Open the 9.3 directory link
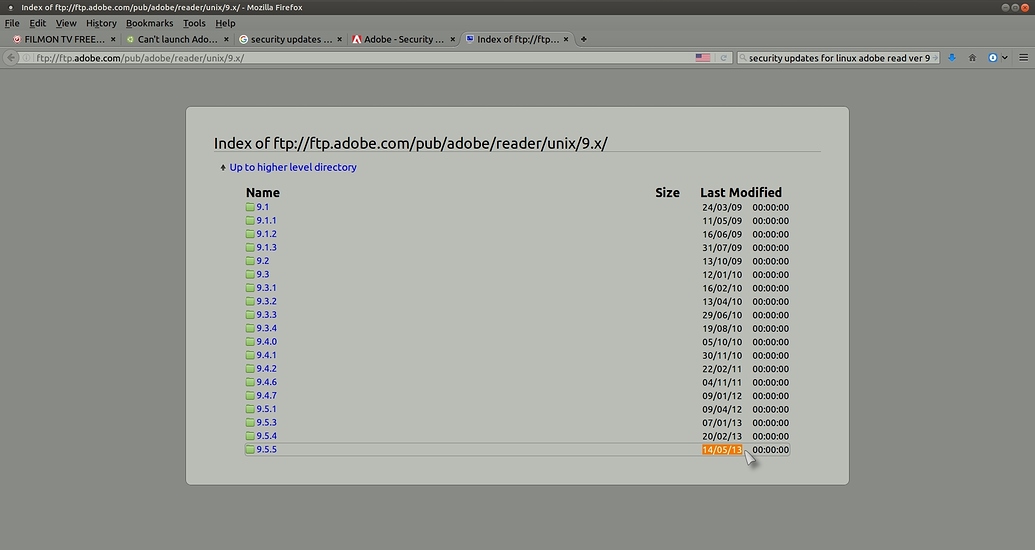The width and height of the screenshot is (1035, 550). (x=263, y=274)
